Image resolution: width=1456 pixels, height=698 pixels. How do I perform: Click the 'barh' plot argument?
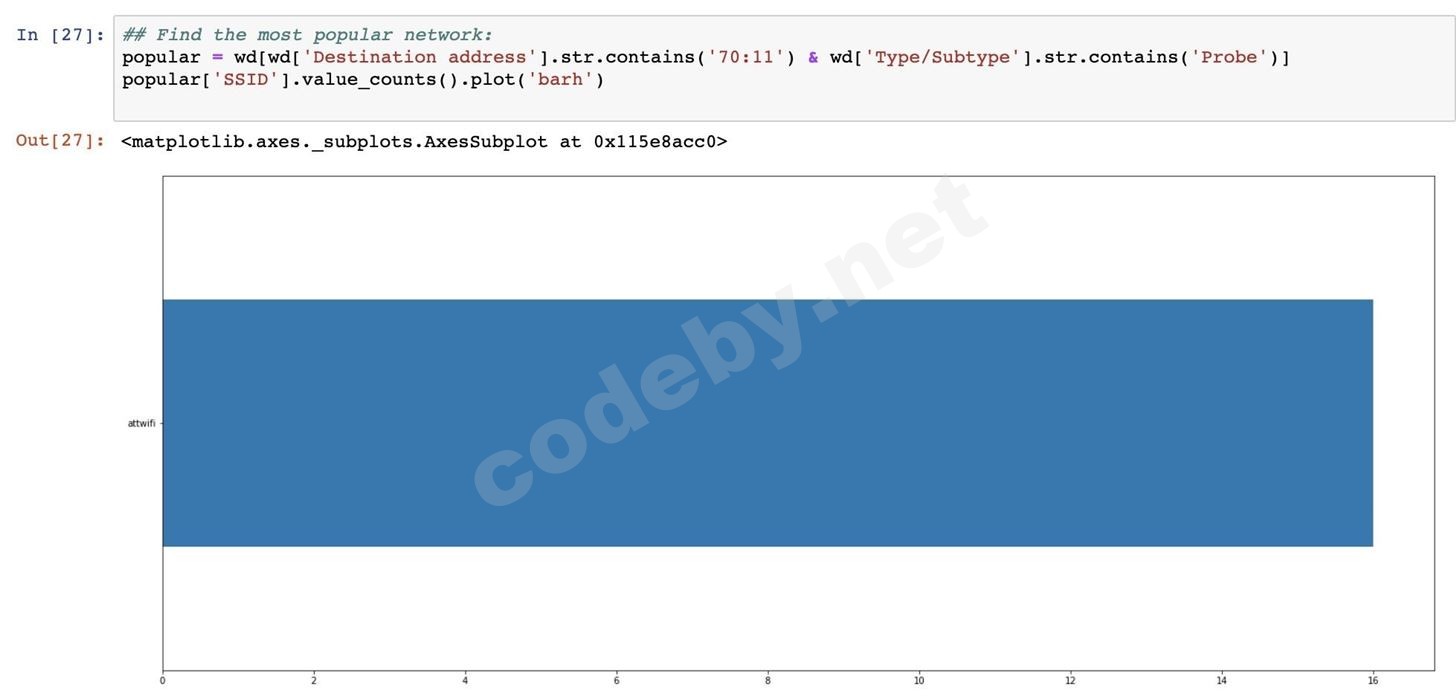pos(566,78)
